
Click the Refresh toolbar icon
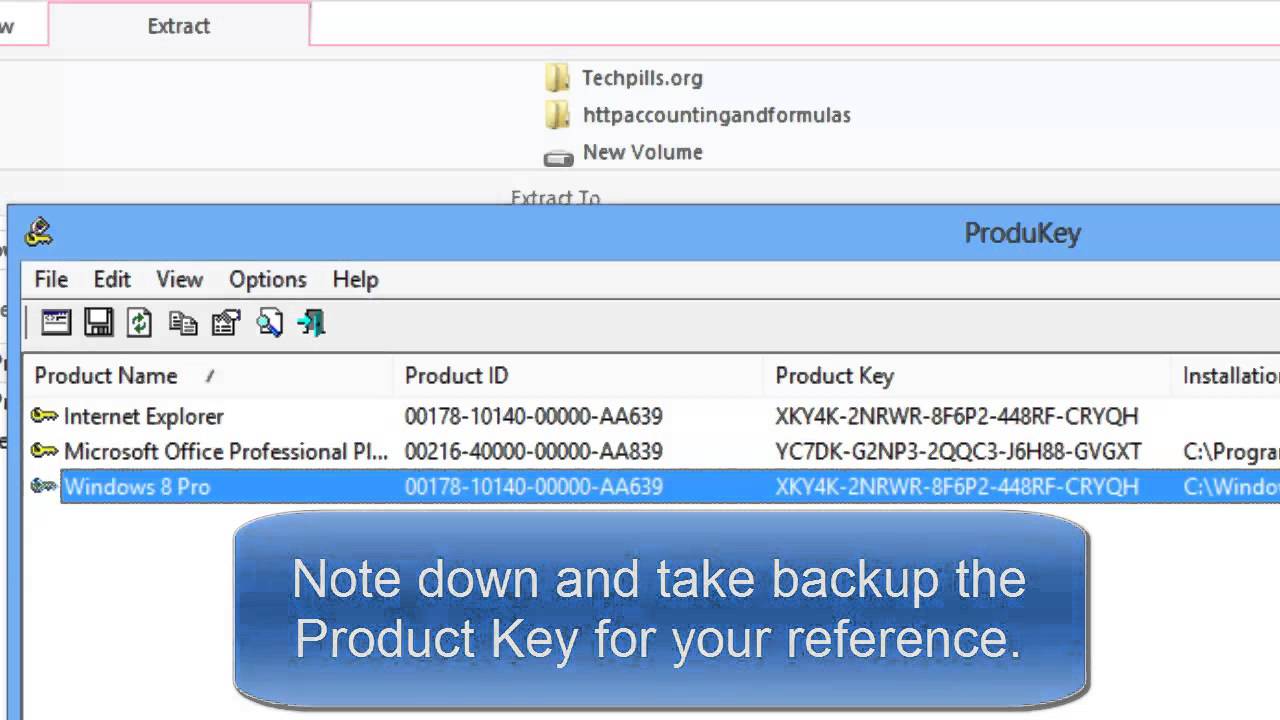point(139,322)
